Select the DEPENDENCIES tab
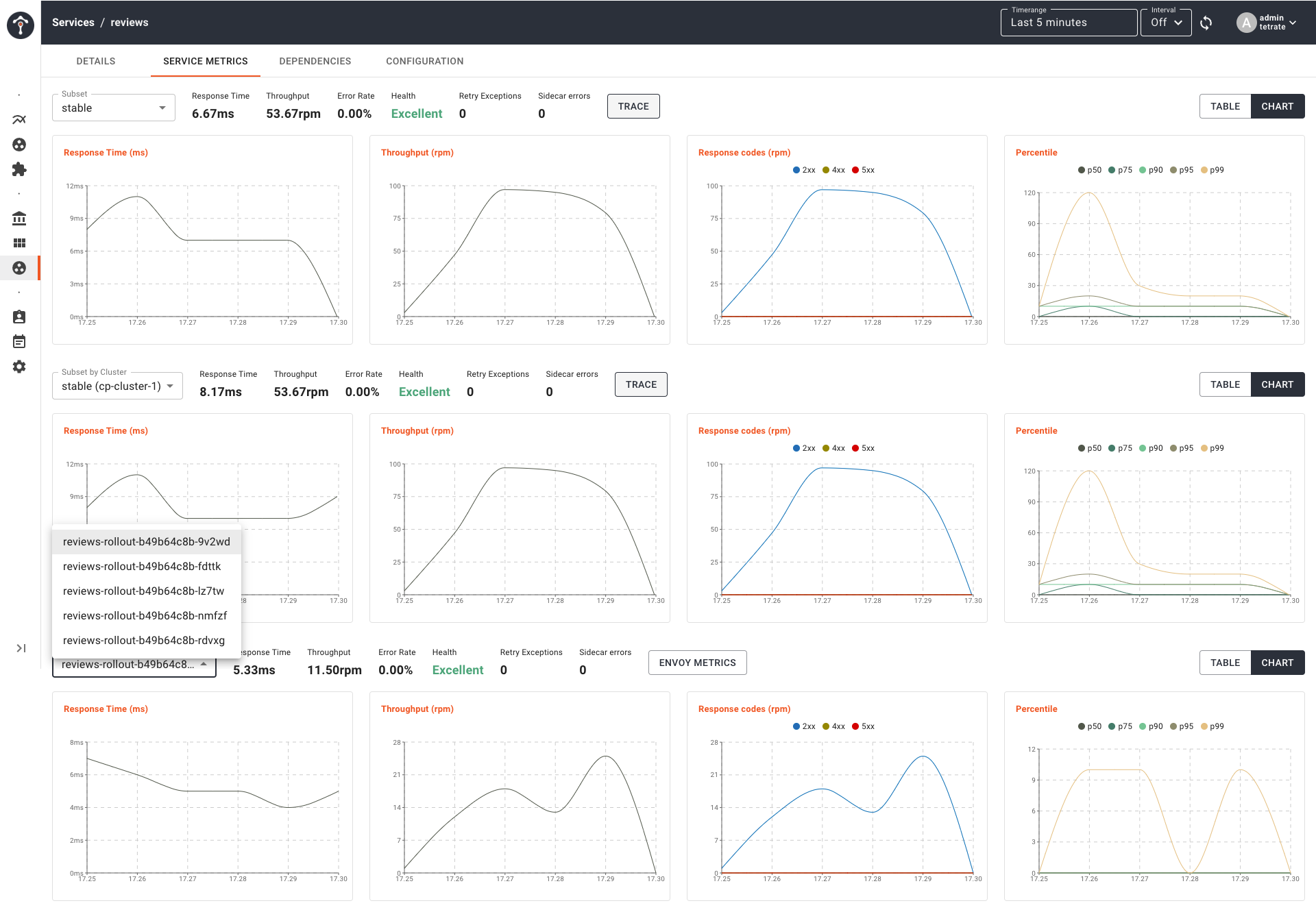 pos(315,61)
